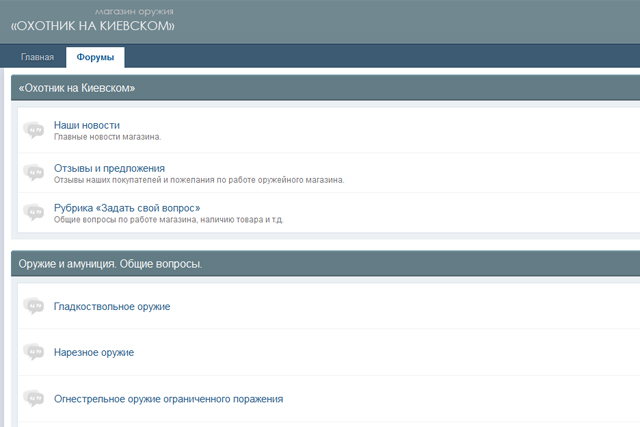This screenshot has width=640, height=427.
Task: Open Рубрика «Задать свой вопрос» forum
Action: 127,208
